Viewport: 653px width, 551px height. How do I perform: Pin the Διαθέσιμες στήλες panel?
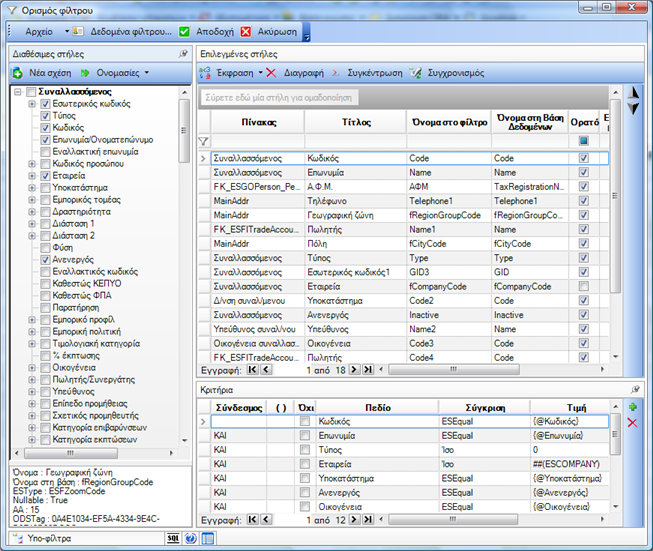183,54
